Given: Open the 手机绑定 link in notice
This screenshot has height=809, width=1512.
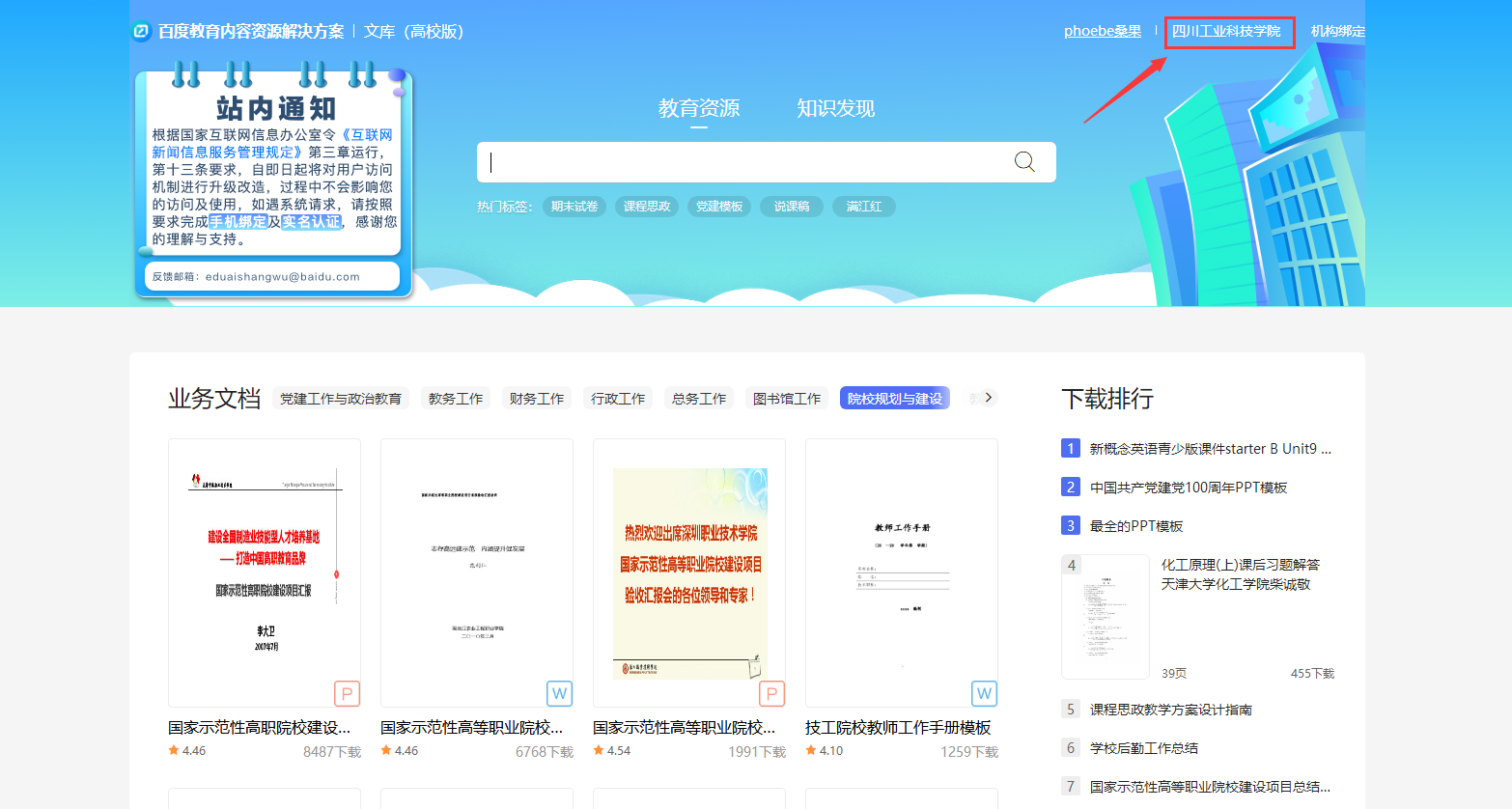Looking at the screenshot, I should (x=238, y=222).
